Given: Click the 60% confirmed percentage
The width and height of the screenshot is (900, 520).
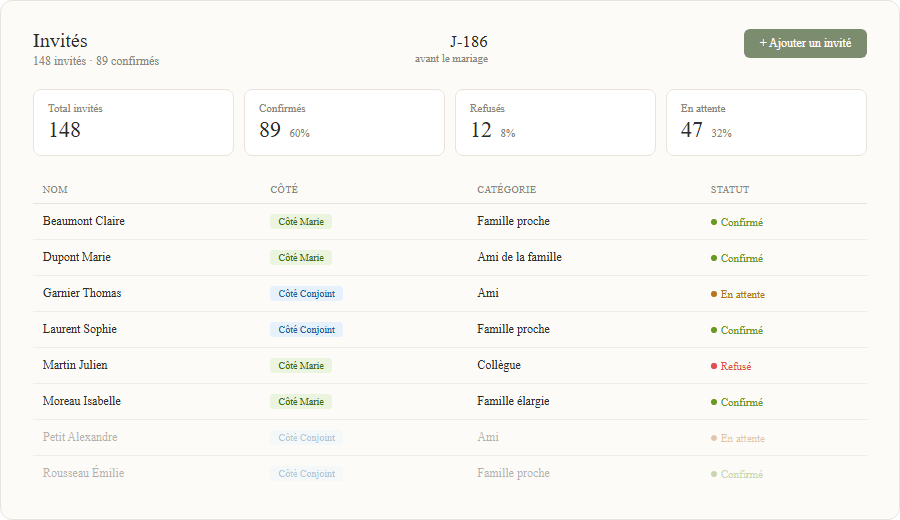Looking at the screenshot, I should tap(300, 133).
